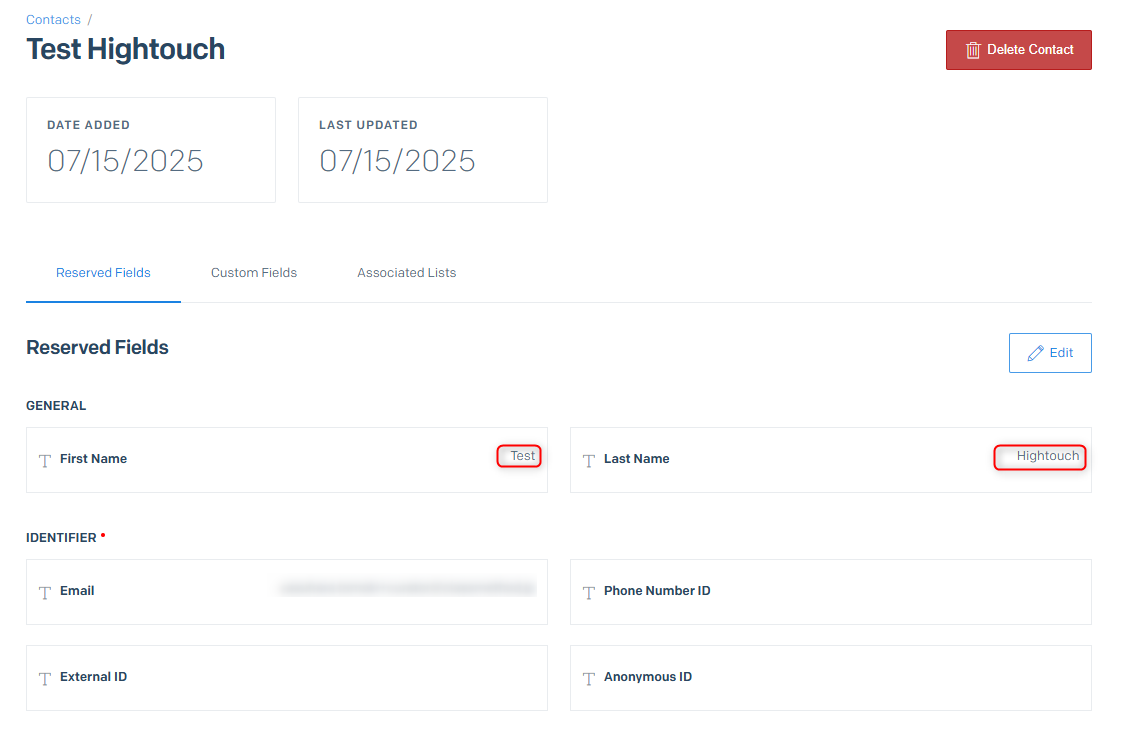The height and width of the screenshot is (729, 1121).
Task: Click the External ID field label
Action: (x=93, y=677)
